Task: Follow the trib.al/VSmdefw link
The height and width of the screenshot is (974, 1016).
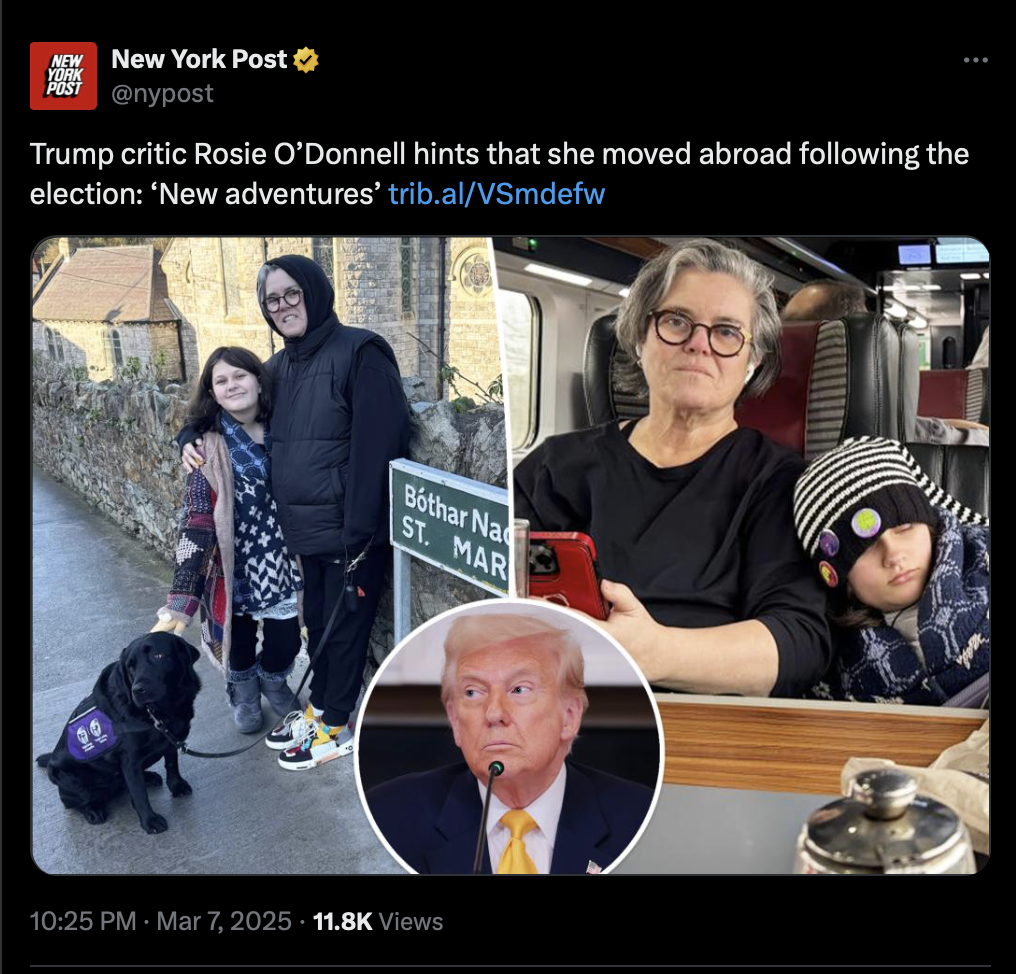Action: [x=496, y=194]
